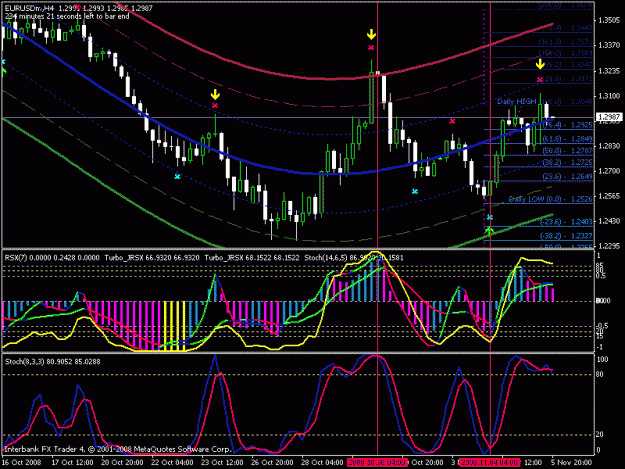Click the 26 Oct 20:00 date label
The width and height of the screenshot is (625, 469).
(272, 463)
